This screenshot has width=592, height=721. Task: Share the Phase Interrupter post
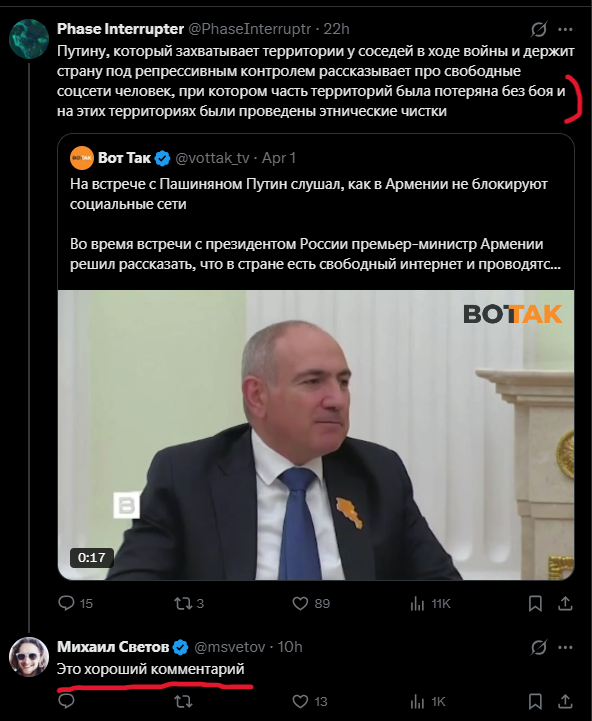click(565, 603)
